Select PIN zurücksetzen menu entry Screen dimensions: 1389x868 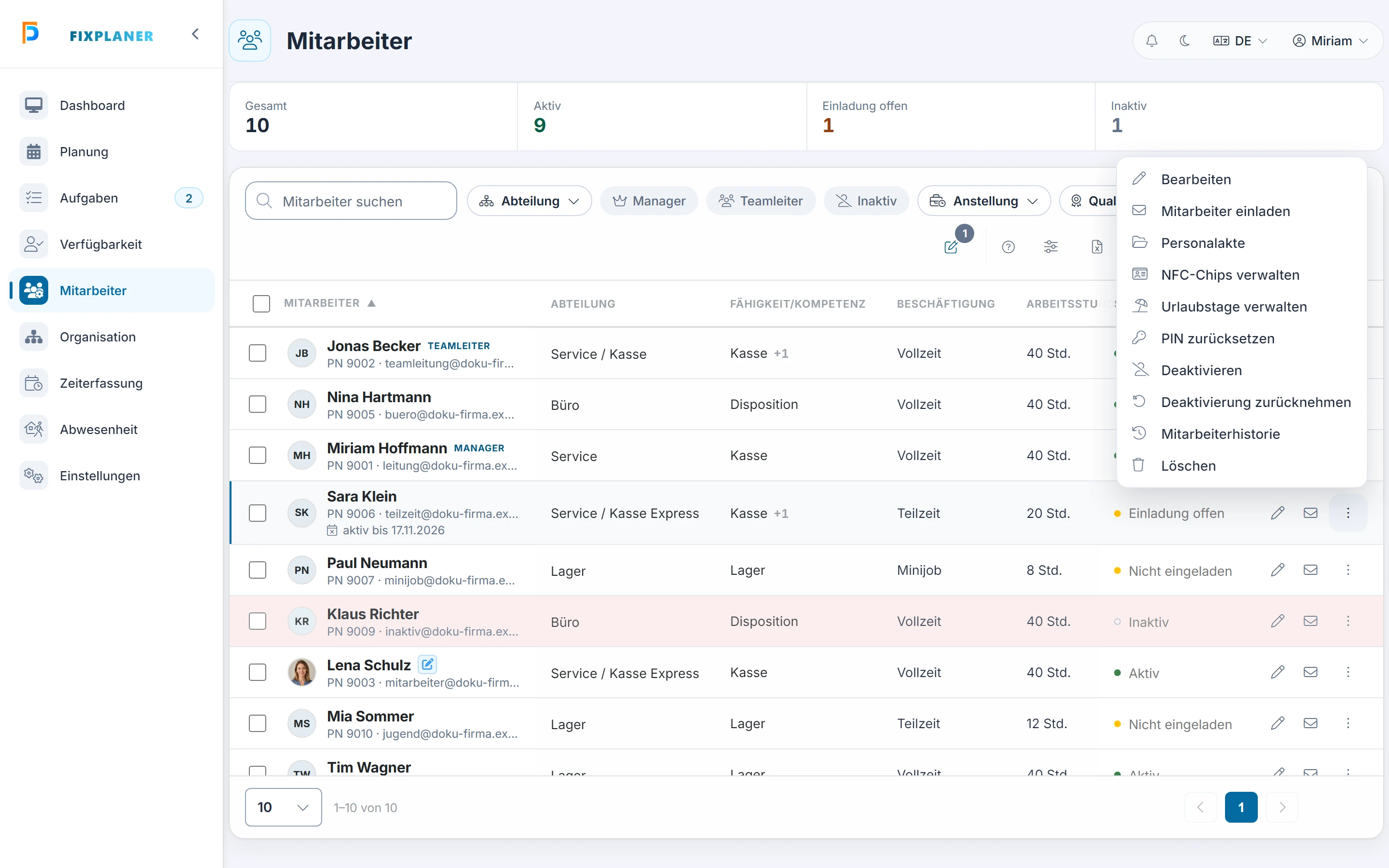(1241, 338)
